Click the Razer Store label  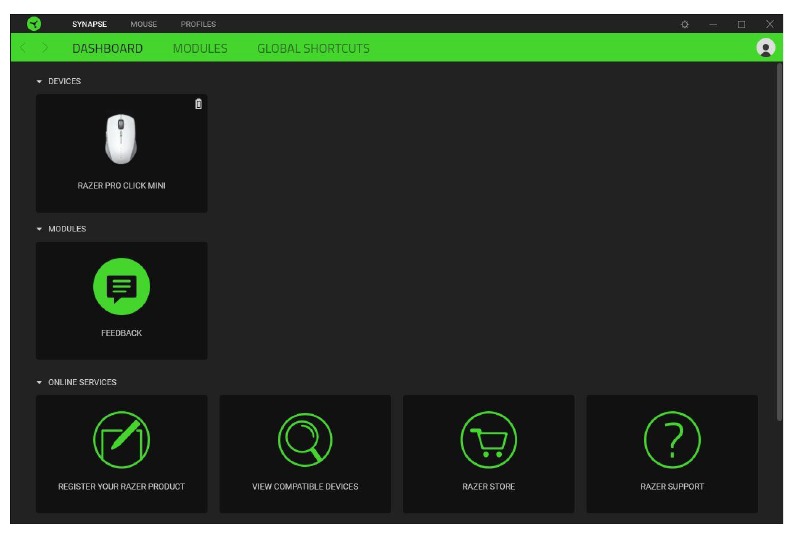click(x=488, y=486)
